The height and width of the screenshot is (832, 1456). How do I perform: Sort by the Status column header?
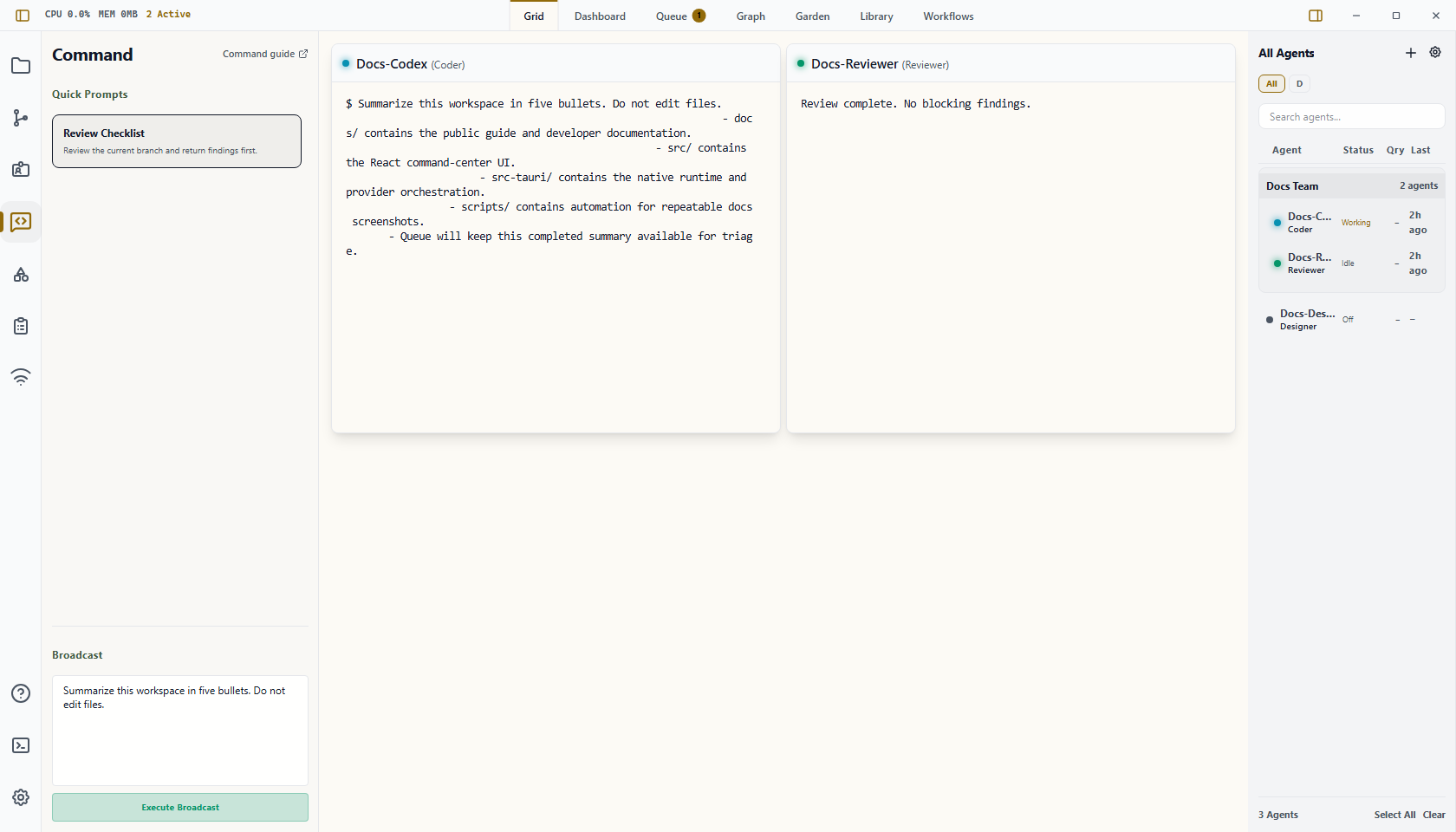pyautogui.click(x=1358, y=150)
